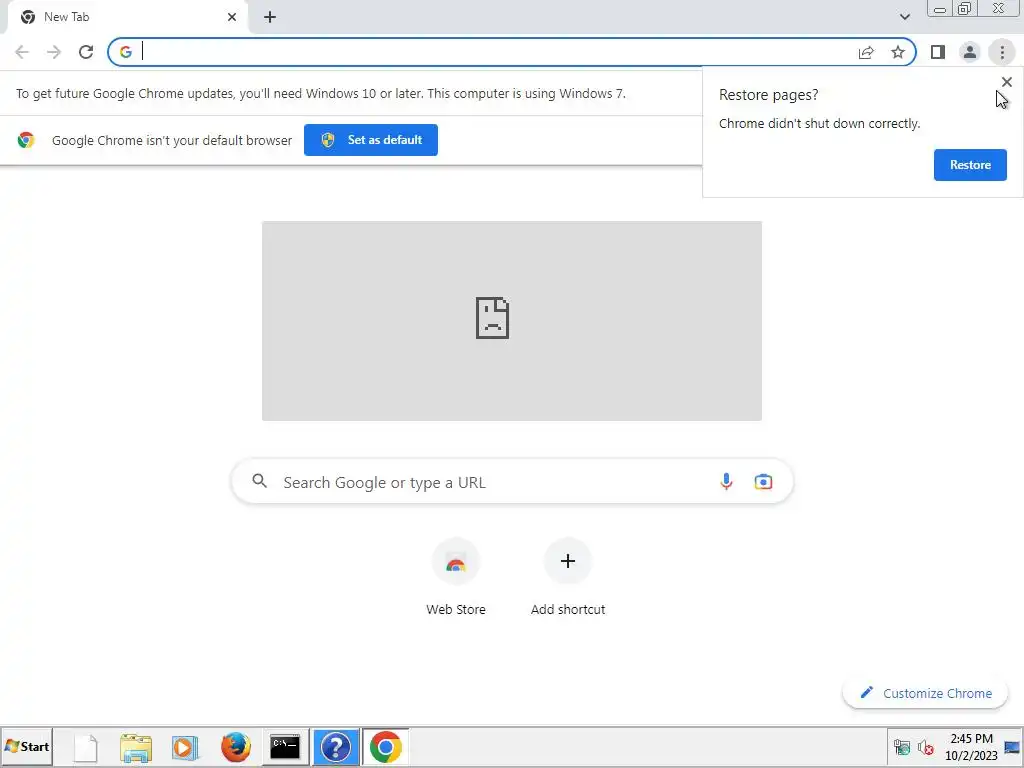Screen dimensions: 1024x768
Task: Launch Windows Media Player from taskbar
Action: [185, 747]
